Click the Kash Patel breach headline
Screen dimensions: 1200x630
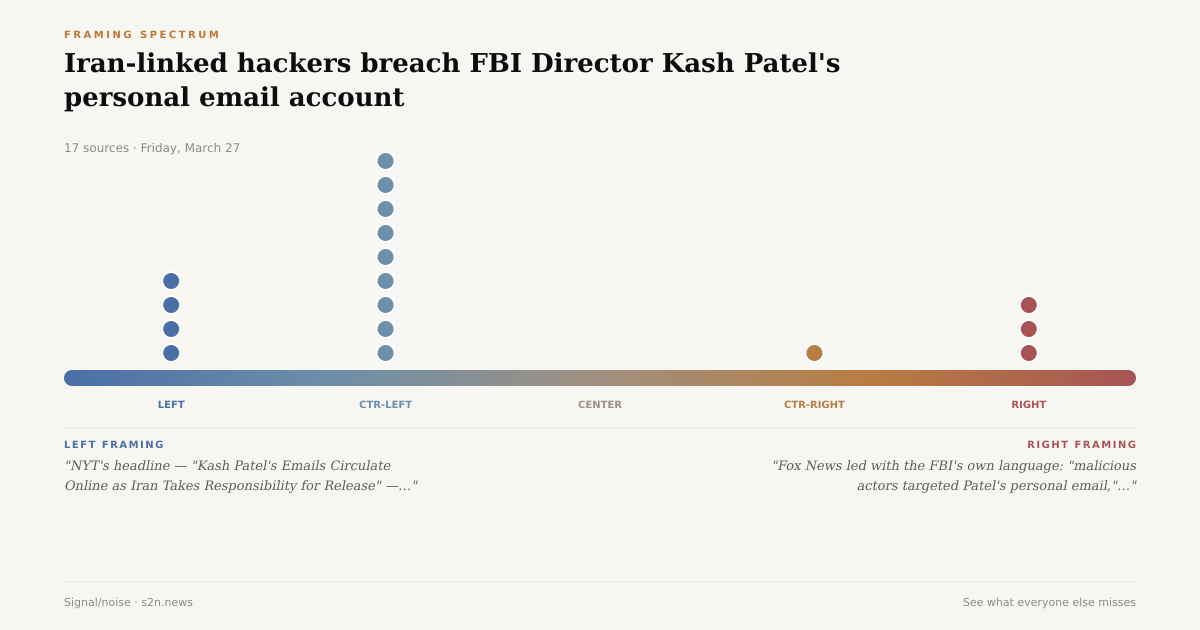pos(452,80)
